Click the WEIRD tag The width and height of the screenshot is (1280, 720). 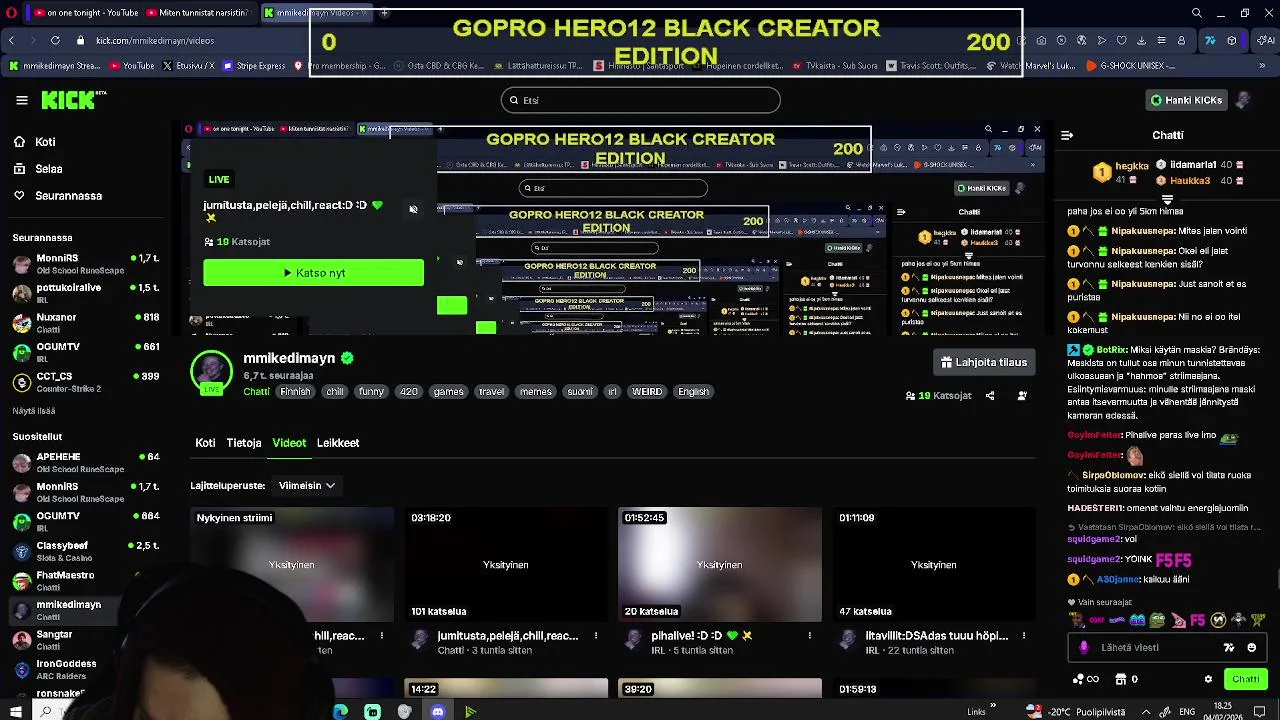point(647,392)
